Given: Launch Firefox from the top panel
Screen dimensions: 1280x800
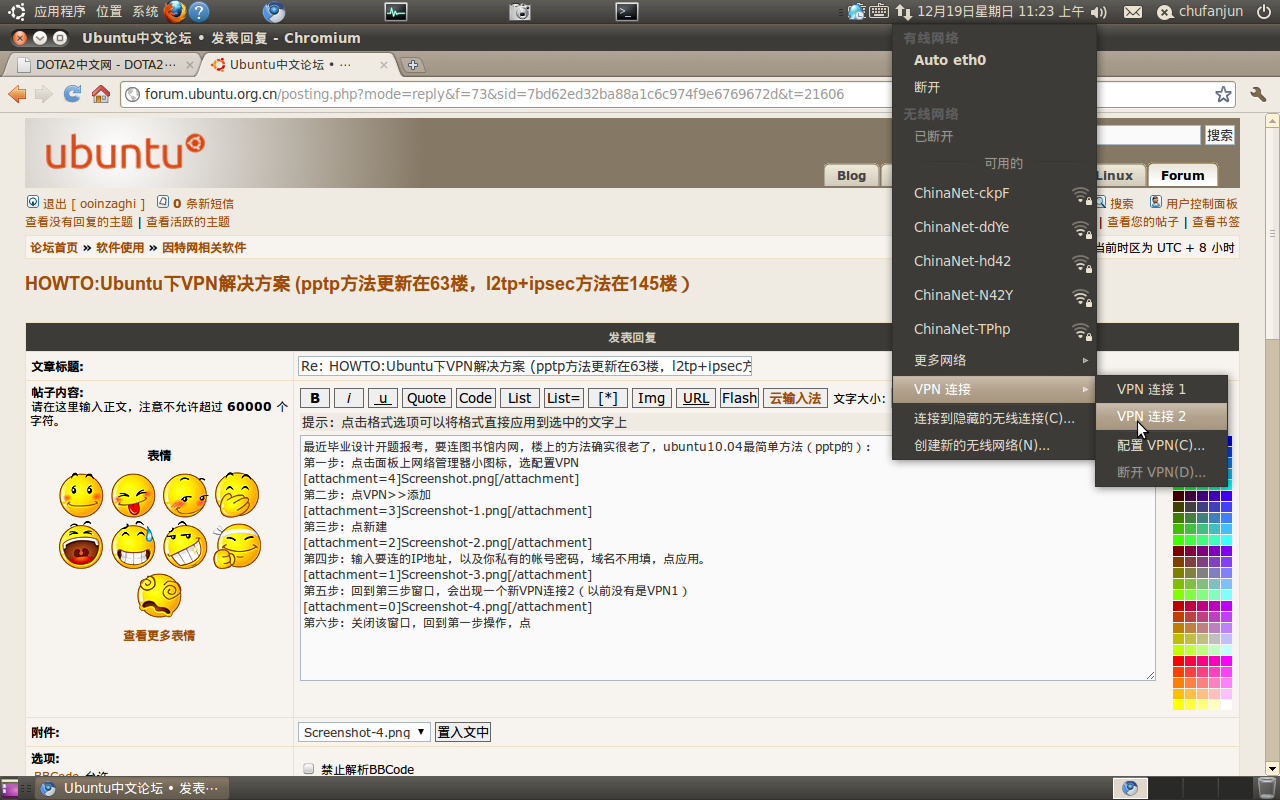Looking at the screenshot, I should (174, 12).
